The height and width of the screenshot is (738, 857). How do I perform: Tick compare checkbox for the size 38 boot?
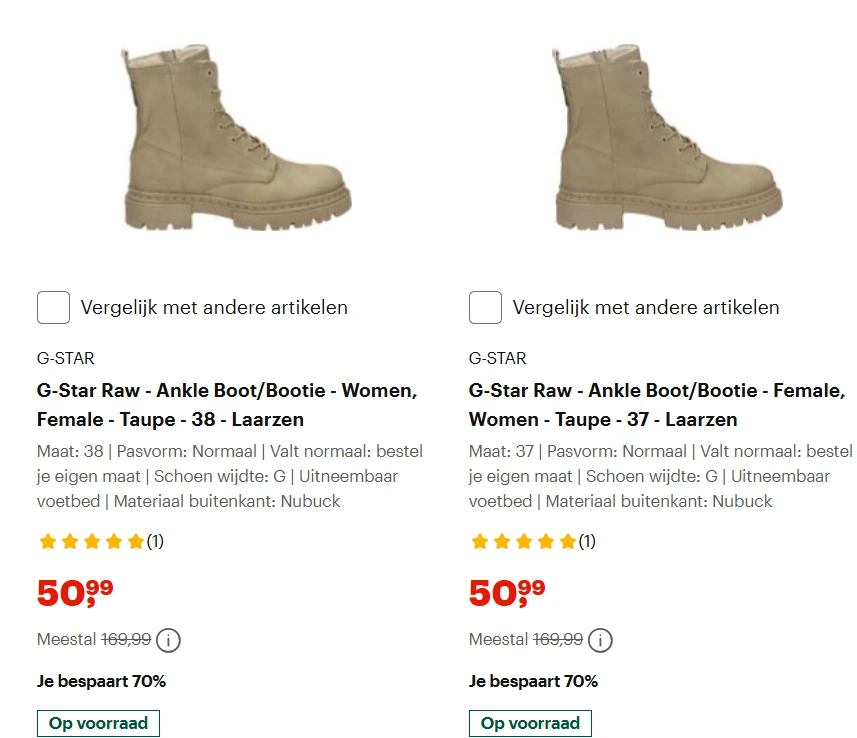click(54, 308)
